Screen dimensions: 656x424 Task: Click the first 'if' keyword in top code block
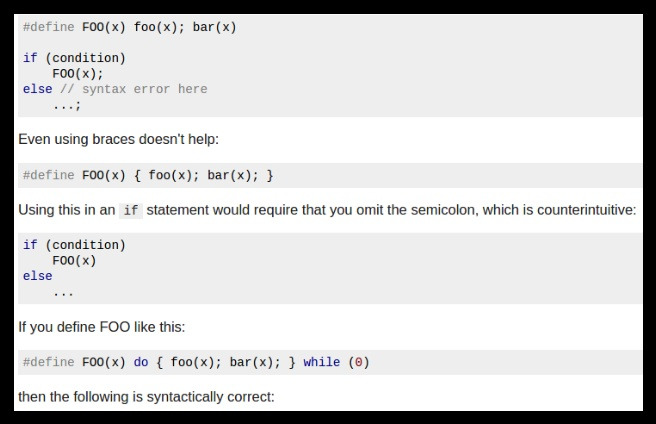(x=30, y=58)
